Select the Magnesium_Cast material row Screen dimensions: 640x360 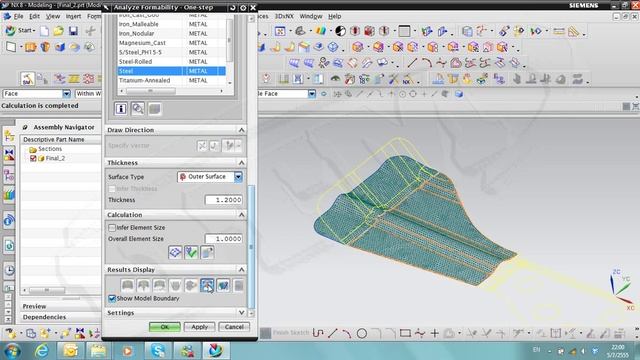(171, 43)
